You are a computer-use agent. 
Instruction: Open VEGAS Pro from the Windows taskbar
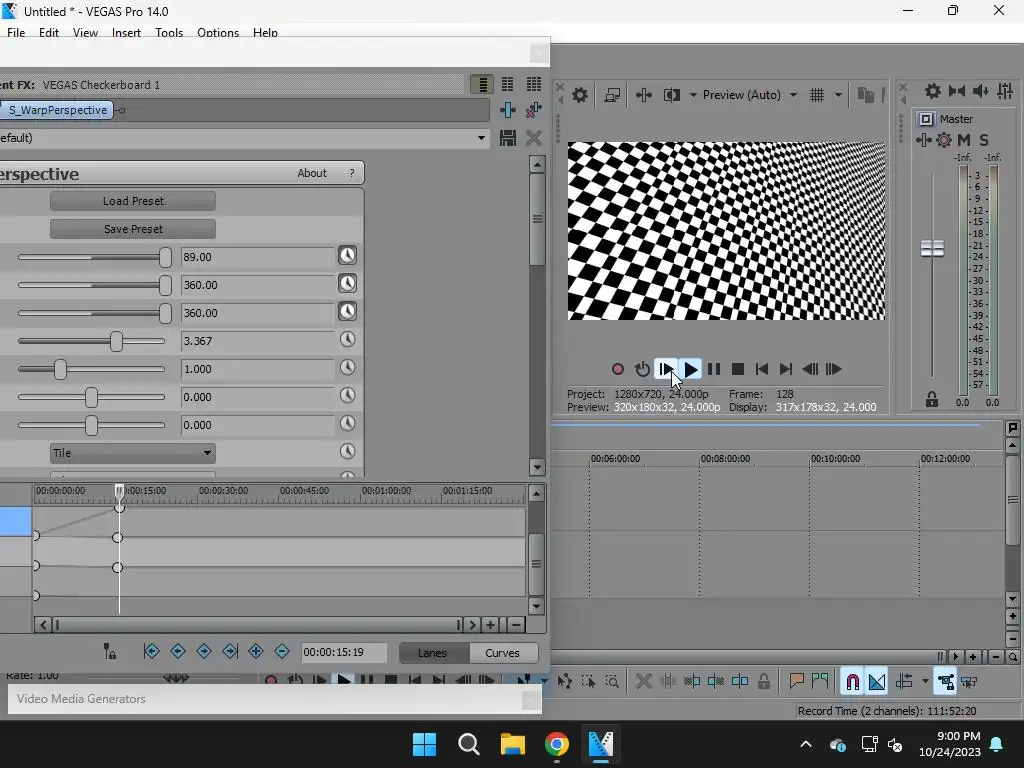click(x=601, y=744)
